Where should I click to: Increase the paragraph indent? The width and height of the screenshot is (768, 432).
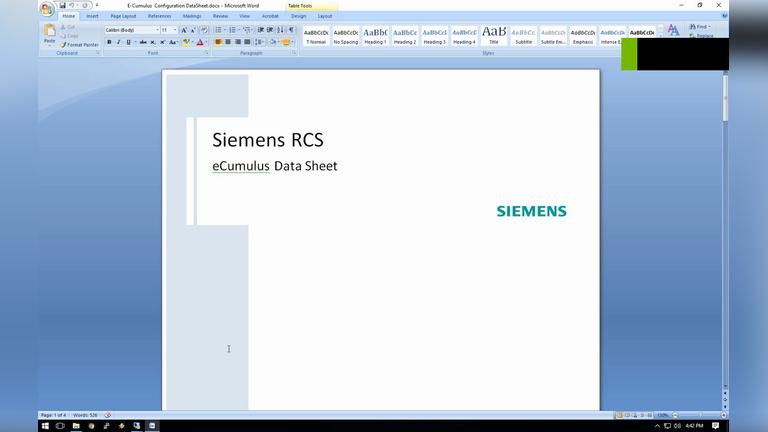point(270,30)
